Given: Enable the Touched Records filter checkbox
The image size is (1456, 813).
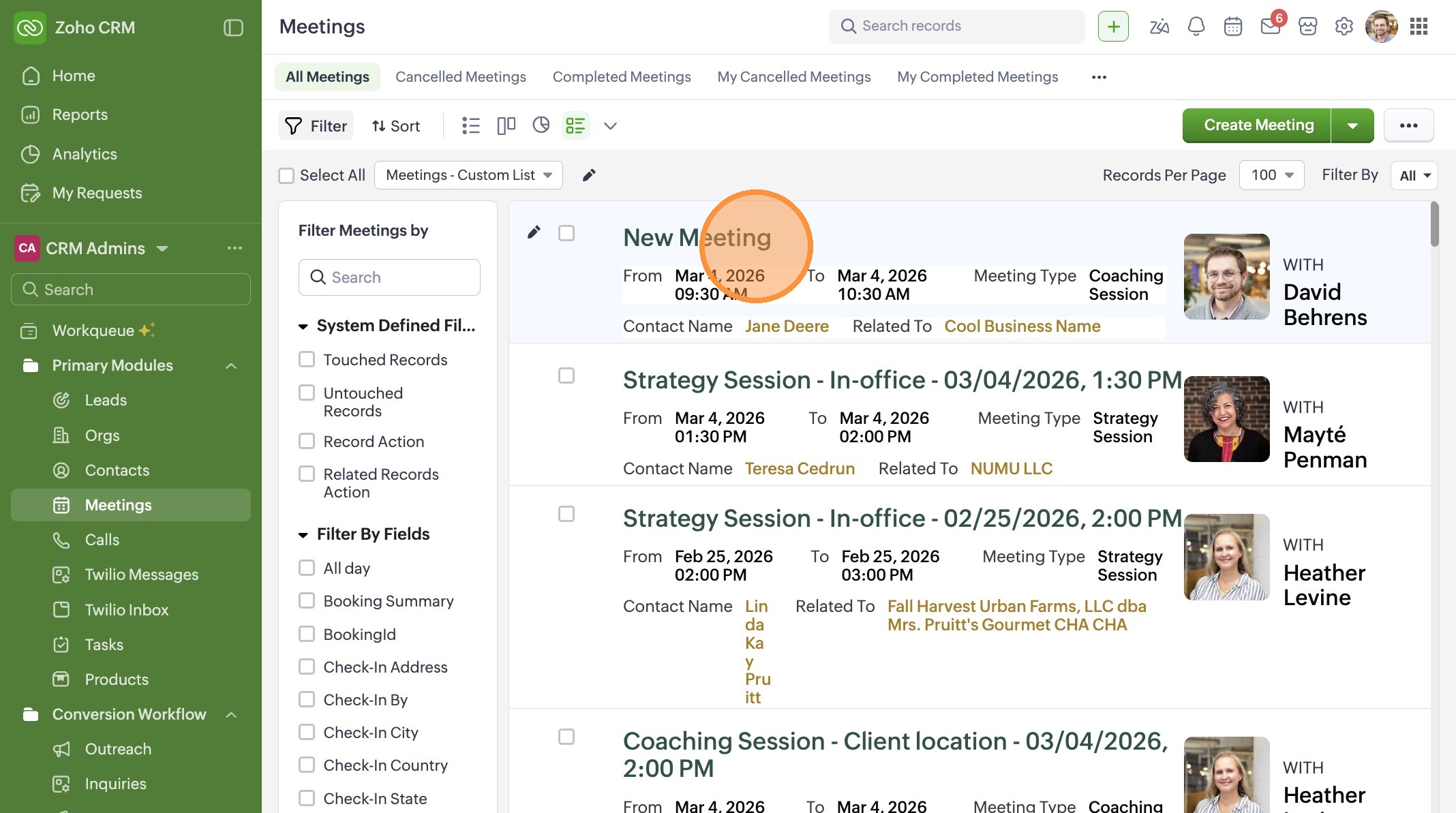Looking at the screenshot, I should (x=307, y=359).
